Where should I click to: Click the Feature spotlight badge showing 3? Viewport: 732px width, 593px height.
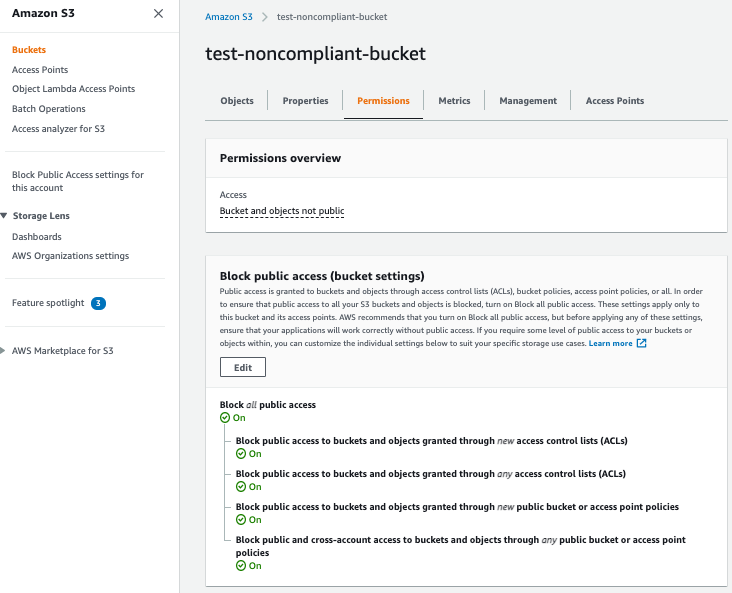98,303
